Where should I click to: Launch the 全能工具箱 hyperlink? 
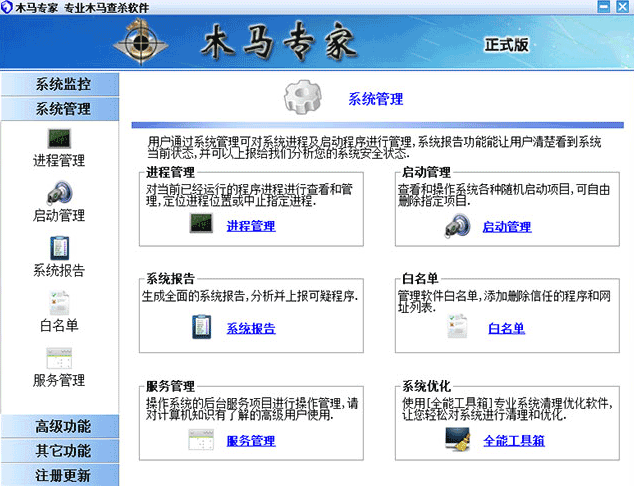[x=514, y=441]
